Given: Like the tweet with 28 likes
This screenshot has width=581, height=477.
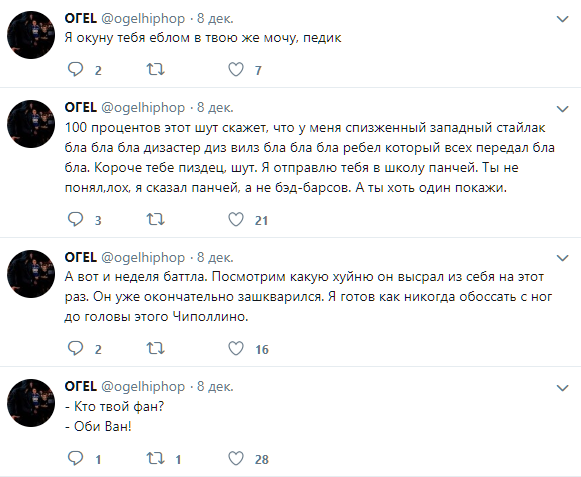Looking at the screenshot, I should click(236, 458).
